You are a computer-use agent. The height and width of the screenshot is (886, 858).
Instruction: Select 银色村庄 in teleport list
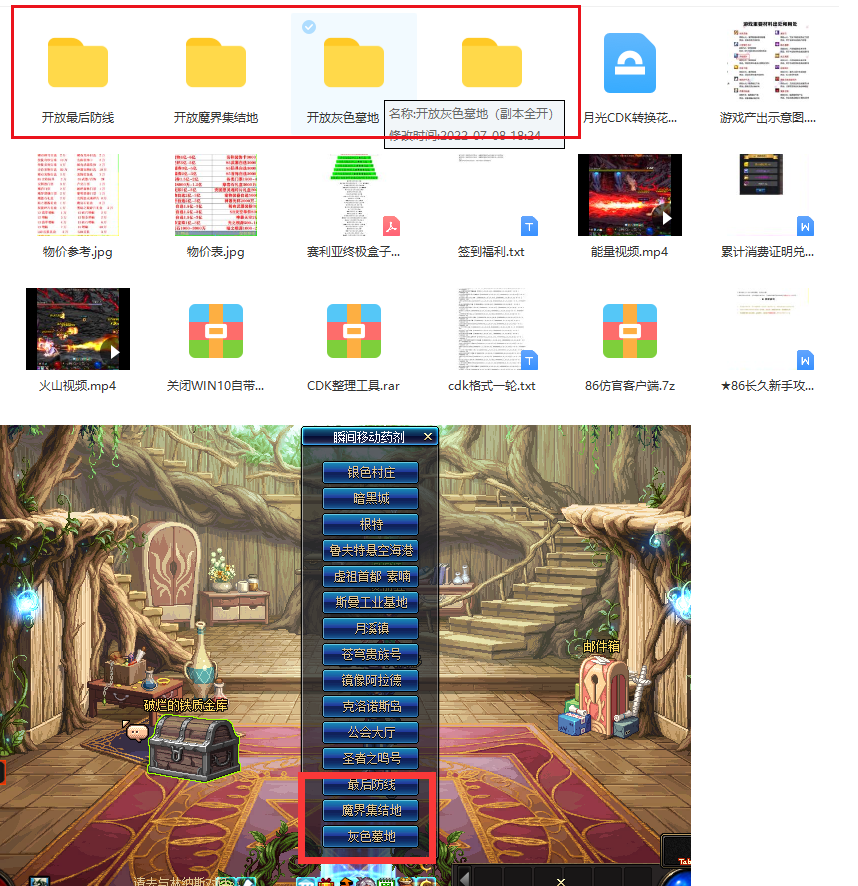coord(370,472)
